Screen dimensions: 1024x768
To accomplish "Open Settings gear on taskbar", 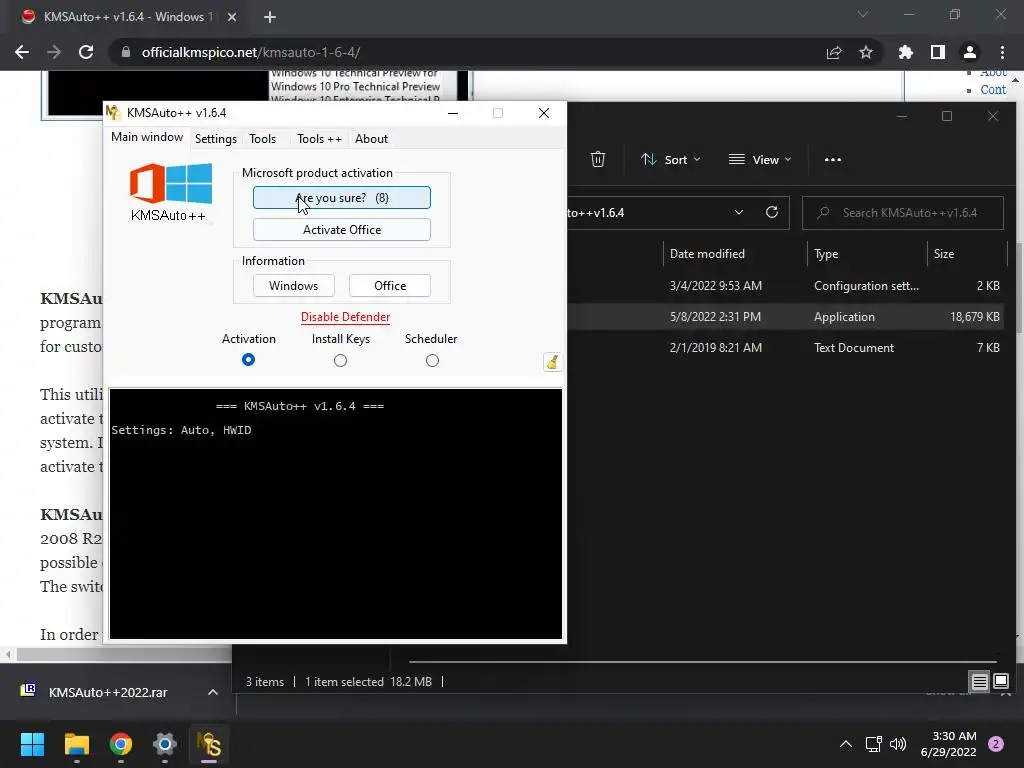I will tap(165, 744).
